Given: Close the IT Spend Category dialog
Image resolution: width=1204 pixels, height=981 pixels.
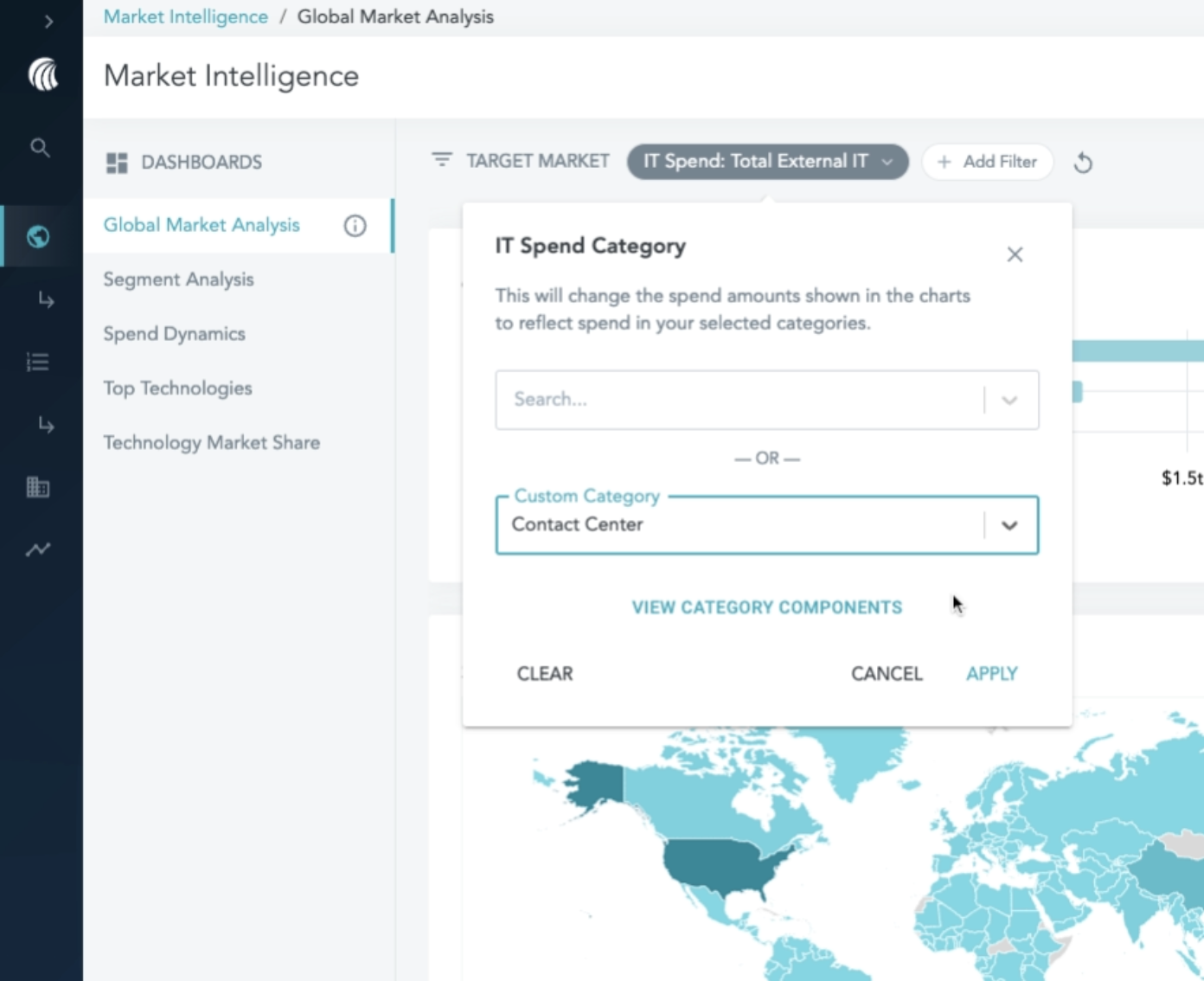Looking at the screenshot, I should 1015,254.
